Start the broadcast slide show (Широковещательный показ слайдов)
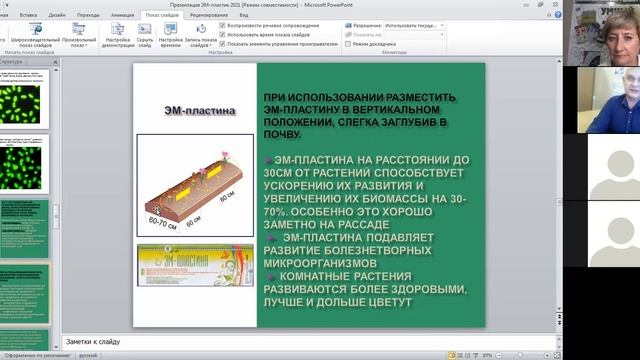Screen dimensions: 640x360 36,35
